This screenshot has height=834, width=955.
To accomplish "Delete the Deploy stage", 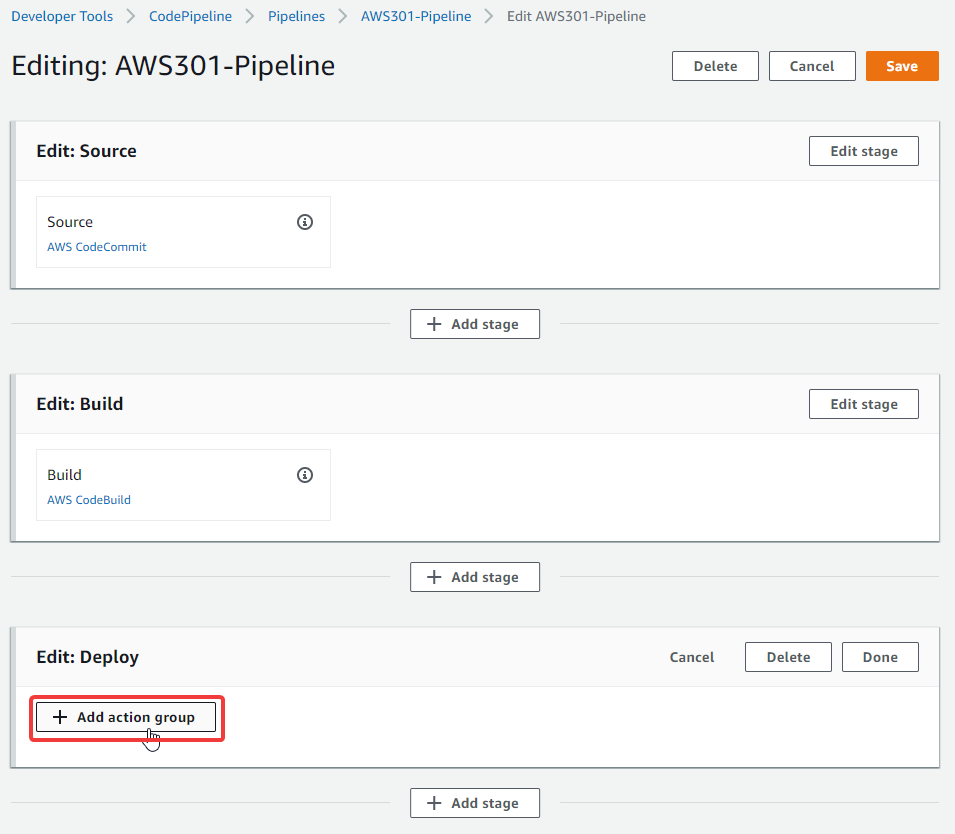I will [788, 657].
